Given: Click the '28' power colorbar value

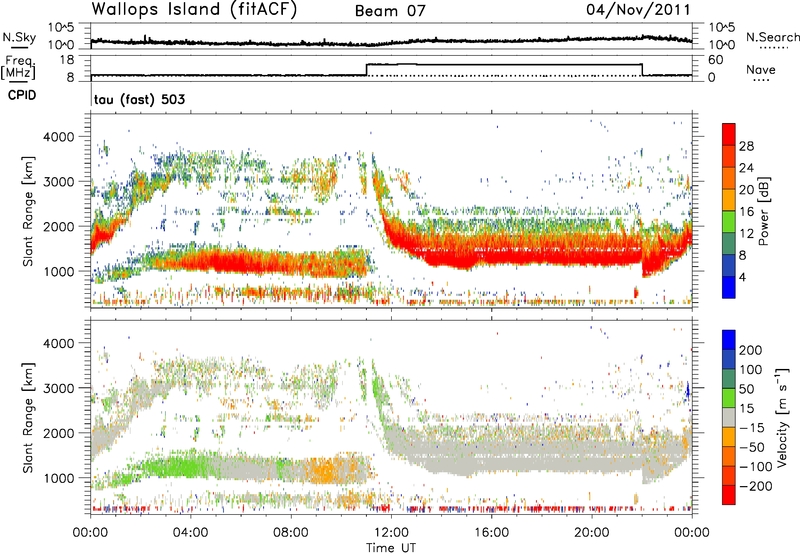Looking at the screenshot, I should pyautogui.click(x=746, y=146).
